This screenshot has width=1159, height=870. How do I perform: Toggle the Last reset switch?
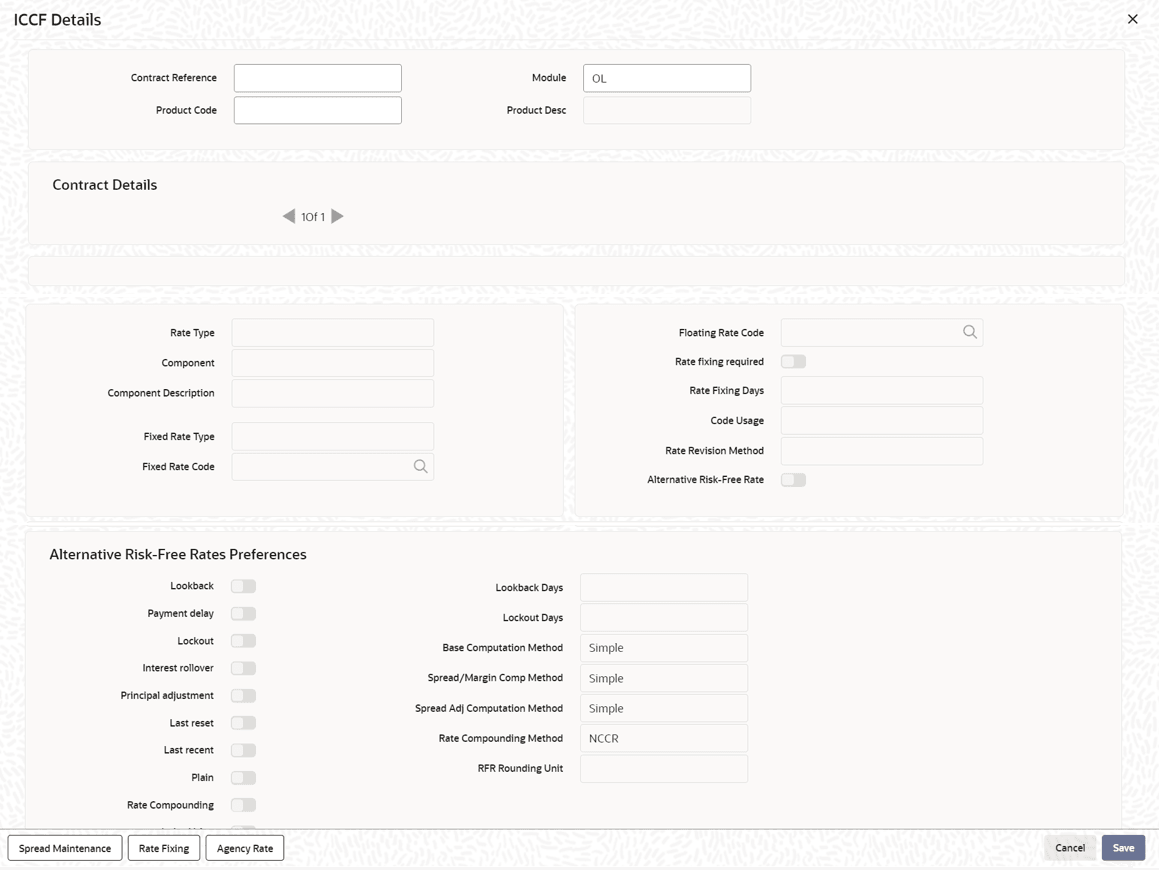pos(243,723)
